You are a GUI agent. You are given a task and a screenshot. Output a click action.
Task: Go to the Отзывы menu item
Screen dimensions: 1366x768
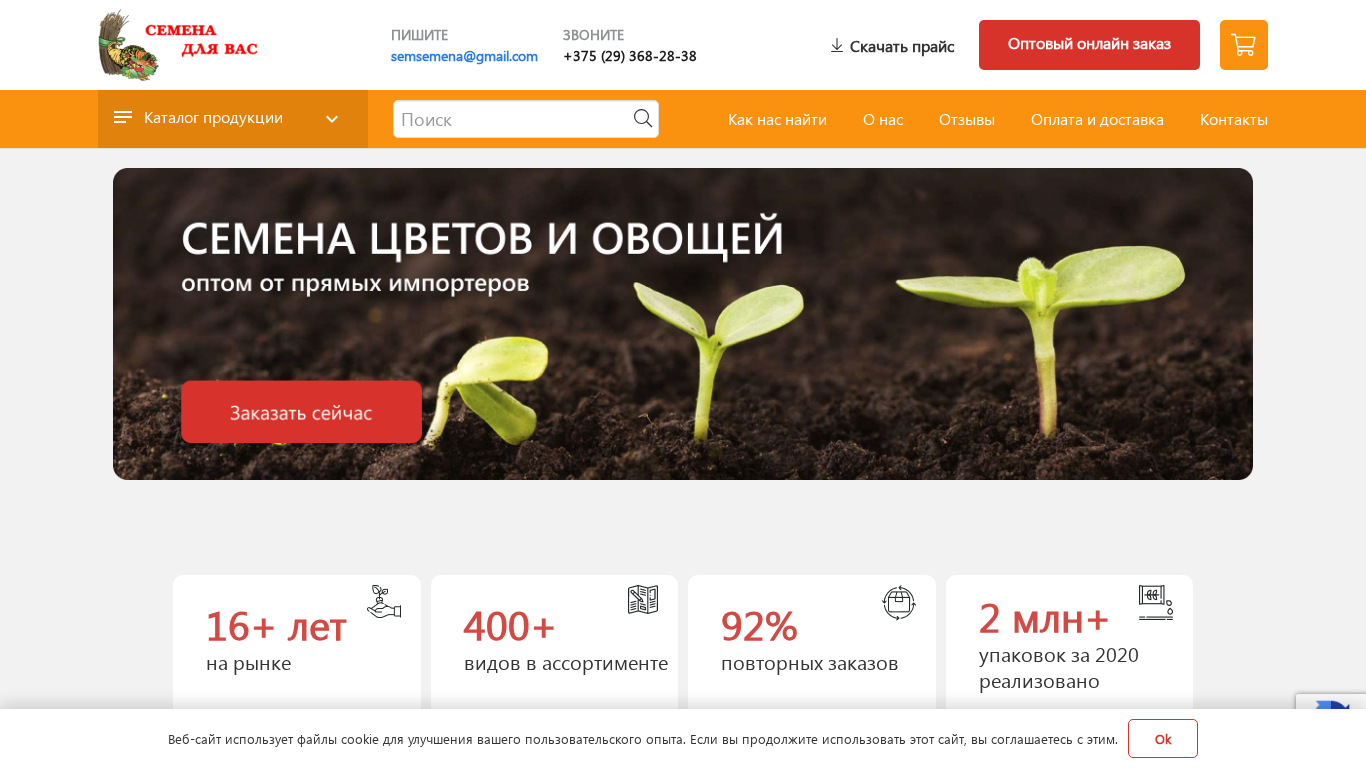[967, 120]
